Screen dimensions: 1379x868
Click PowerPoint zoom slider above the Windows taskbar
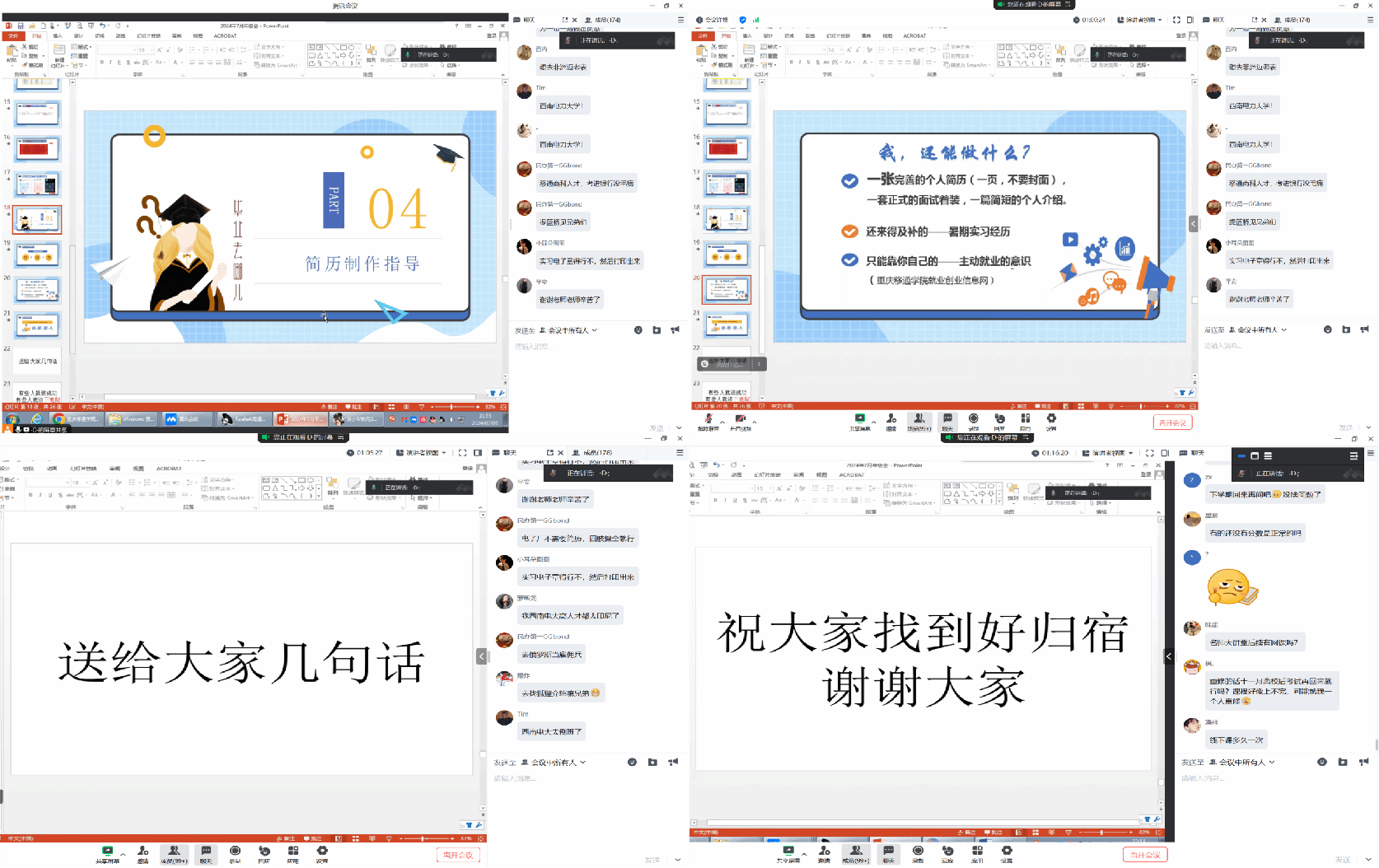pyautogui.click(x=451, y=407)
